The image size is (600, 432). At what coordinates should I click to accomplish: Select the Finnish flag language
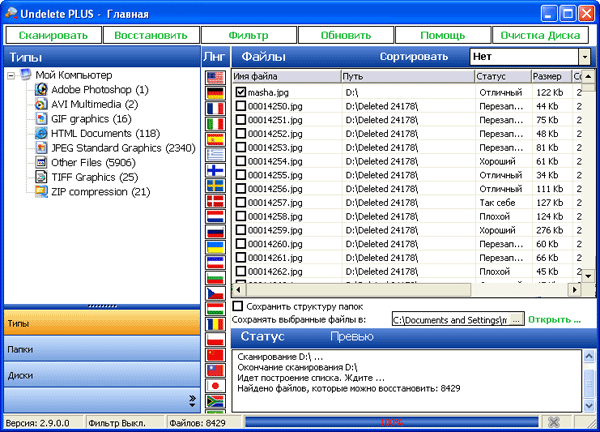coord(215,170)
